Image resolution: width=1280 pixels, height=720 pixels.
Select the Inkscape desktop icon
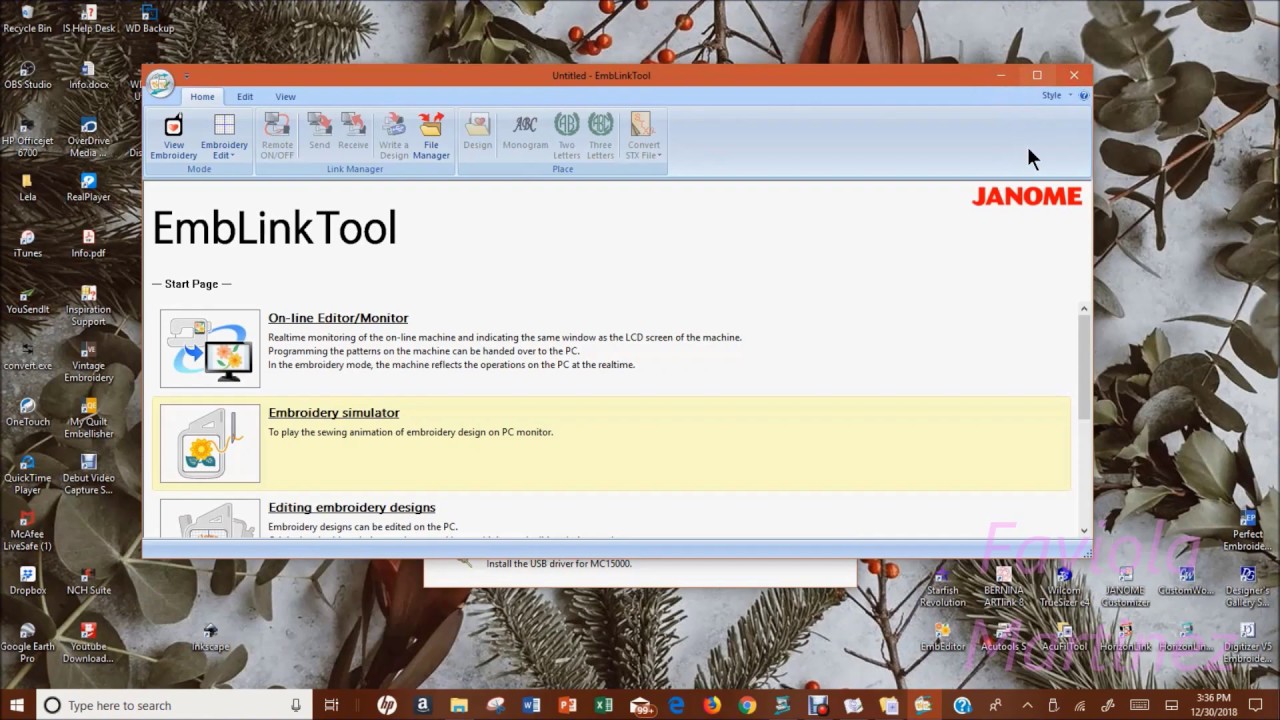coord(210,637)
